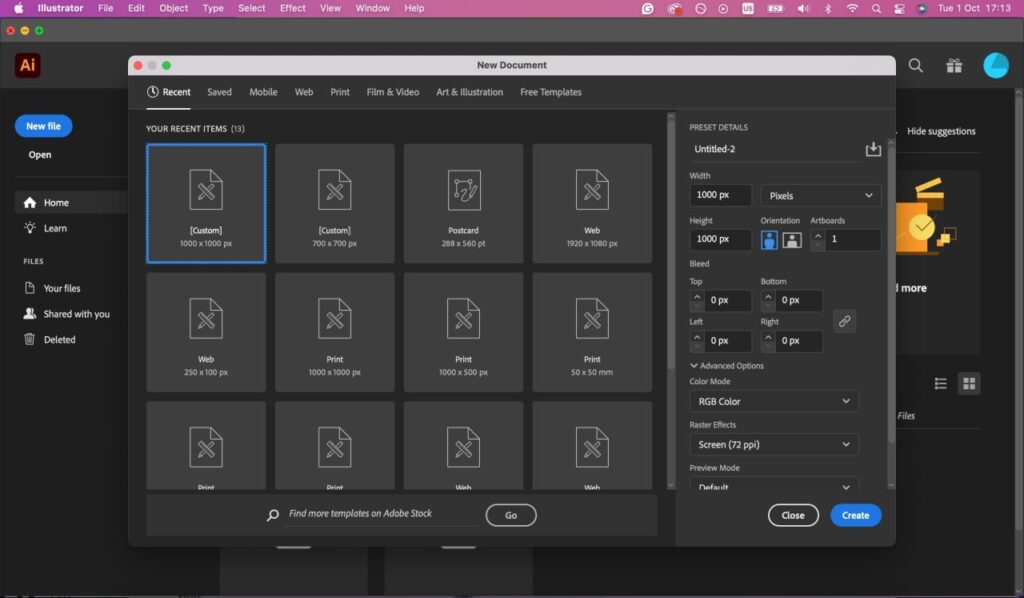Click the Width input field
The image size is (1024, 598).
[720, 195]
